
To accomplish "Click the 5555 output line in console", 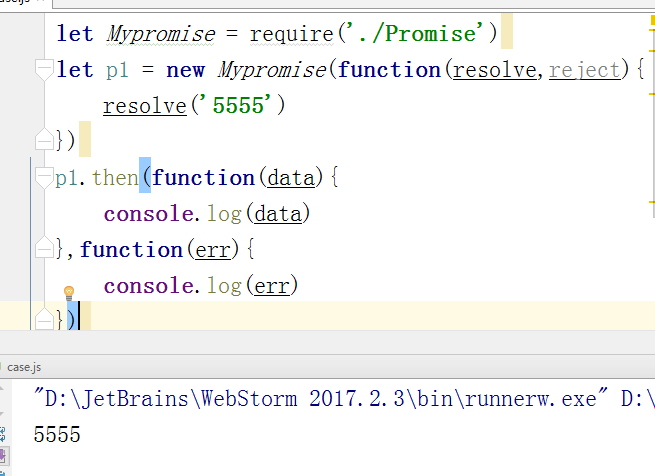I will click(x=57, y=435).
